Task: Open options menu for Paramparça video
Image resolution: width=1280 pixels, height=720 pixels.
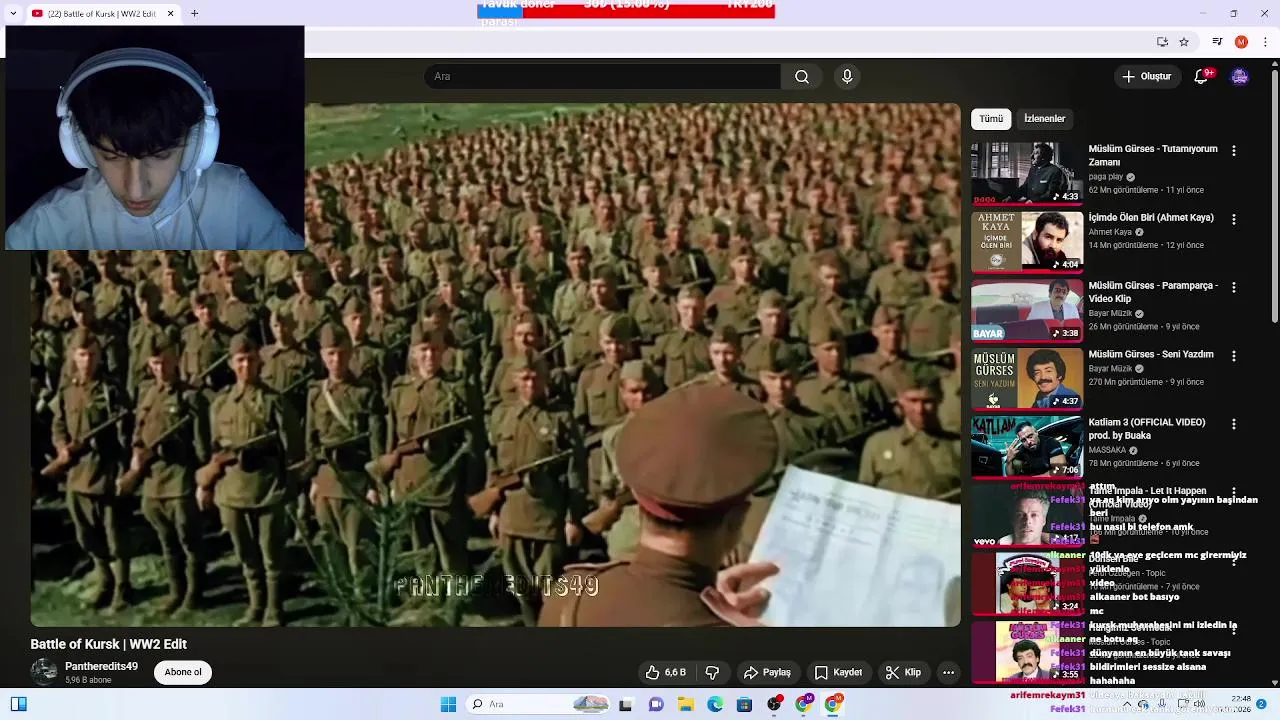Action: click(x=1234, y=287)
